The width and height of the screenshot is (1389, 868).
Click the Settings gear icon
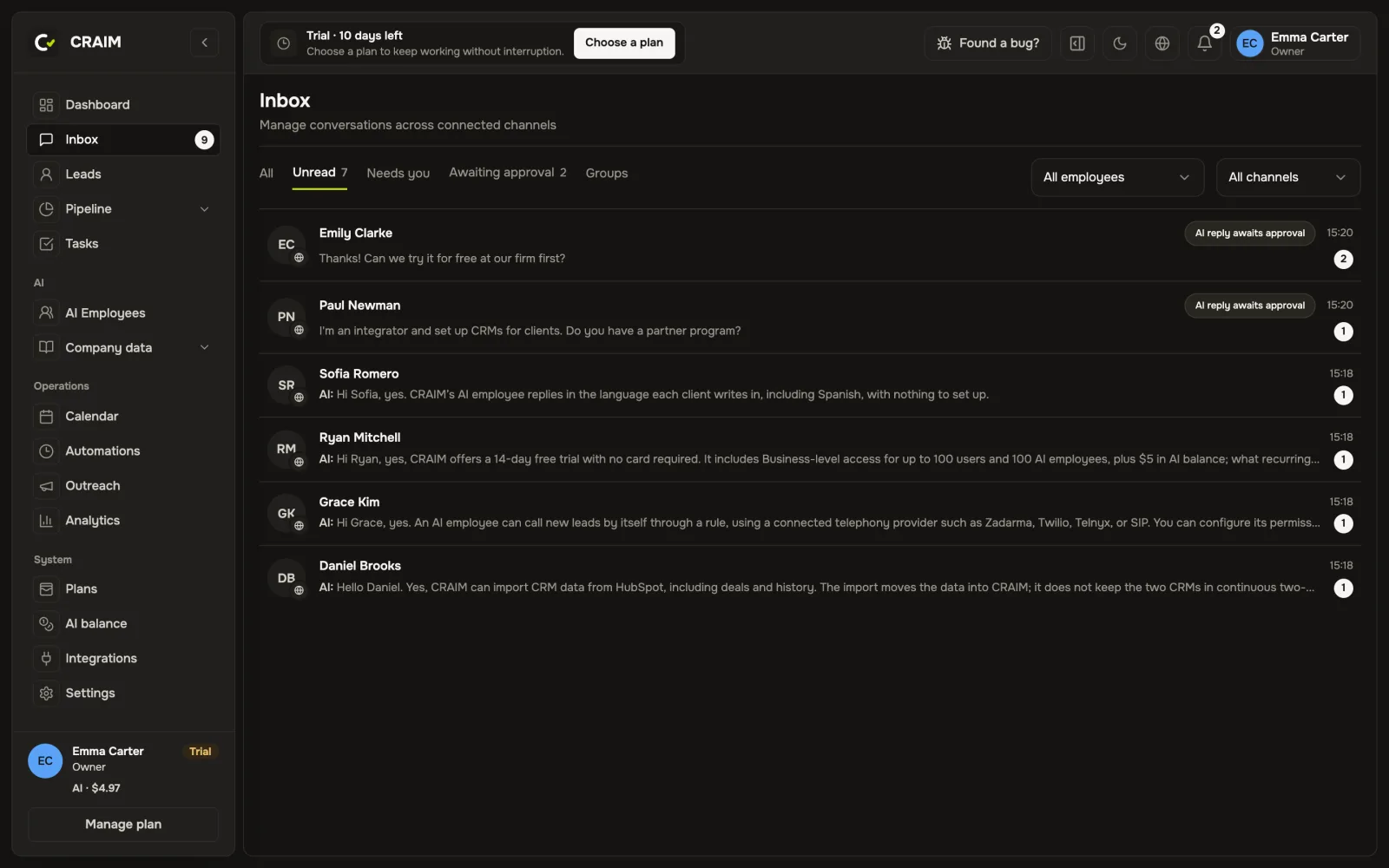46,694
